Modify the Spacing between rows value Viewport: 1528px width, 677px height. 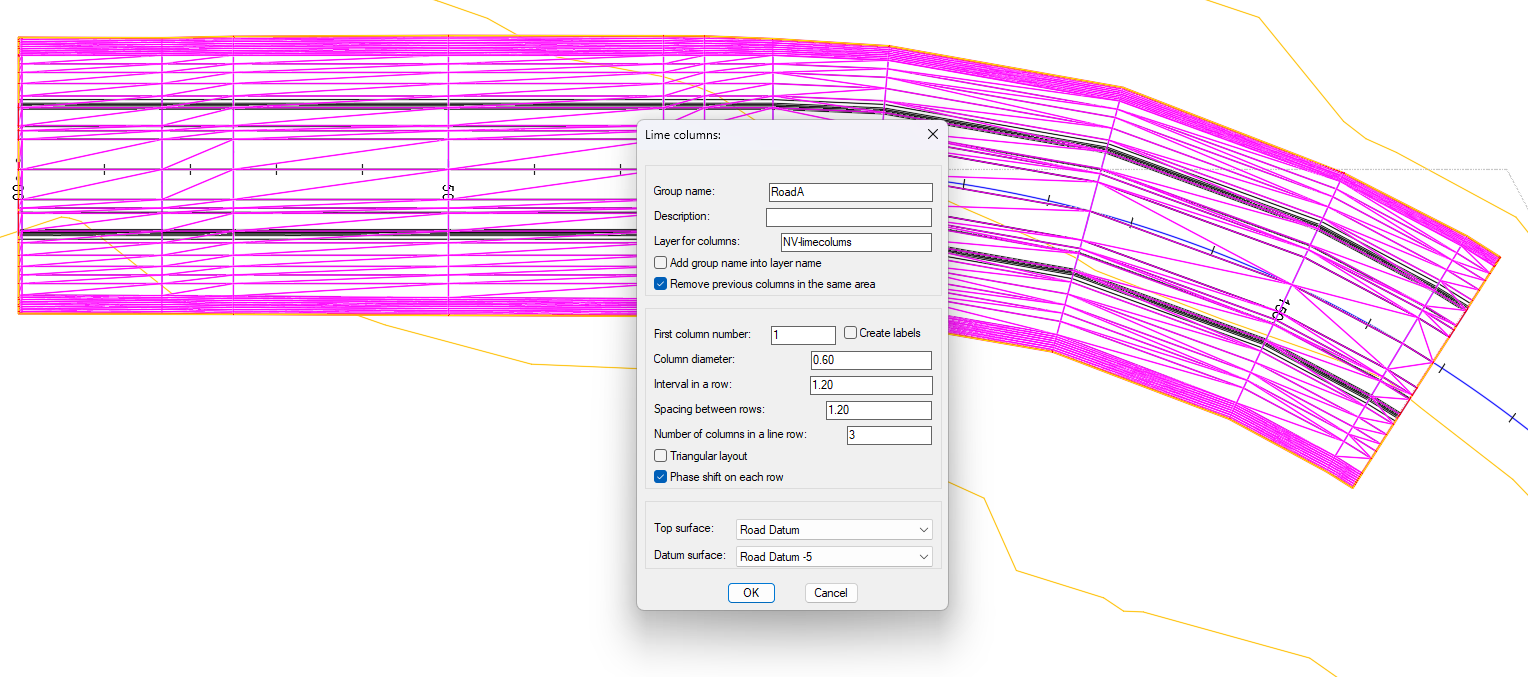(x=878, y=409)
